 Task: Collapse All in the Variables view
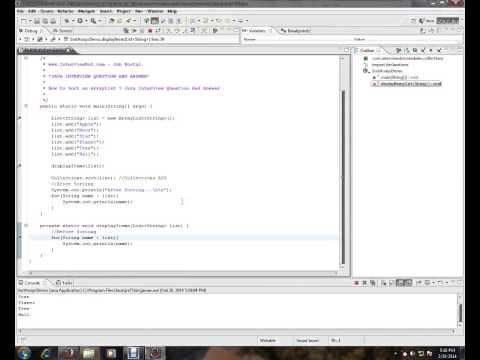438,30
